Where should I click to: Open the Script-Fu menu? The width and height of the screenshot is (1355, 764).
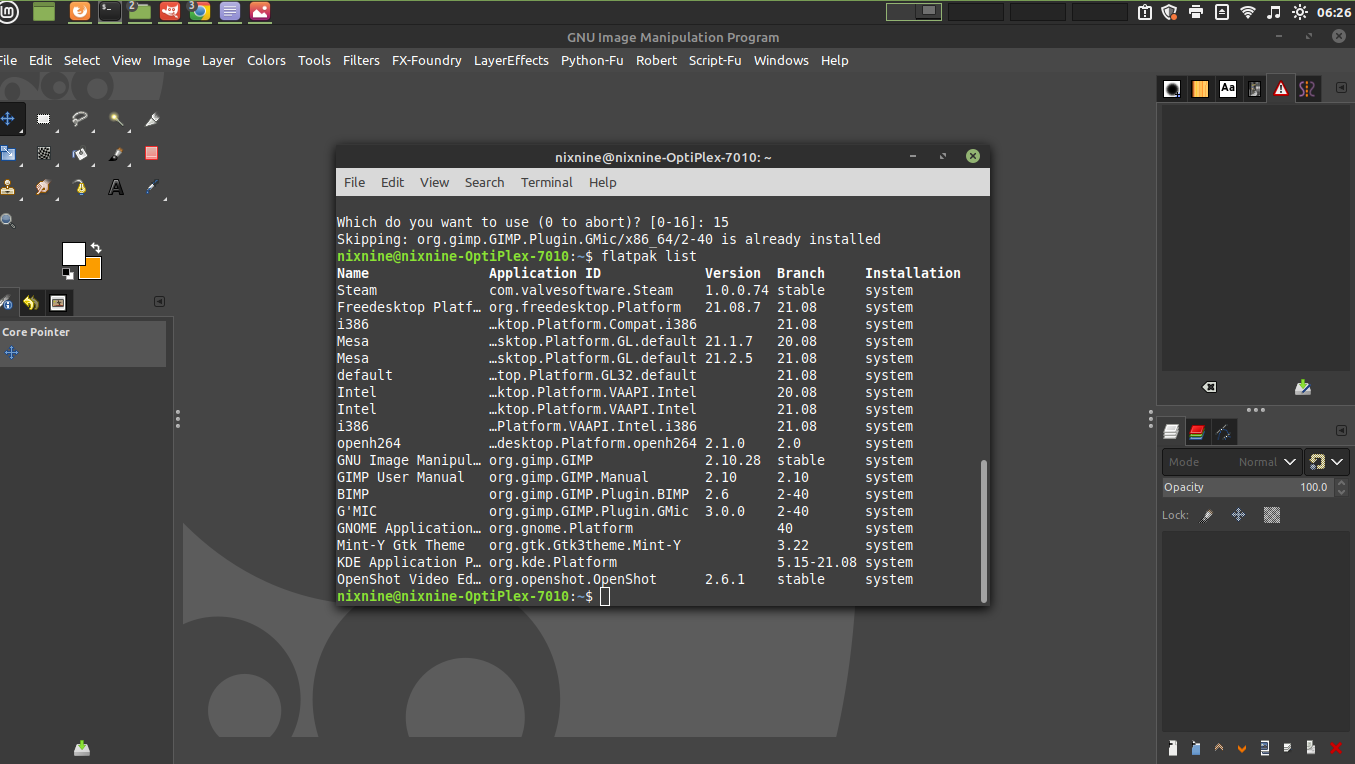point(715,60)
